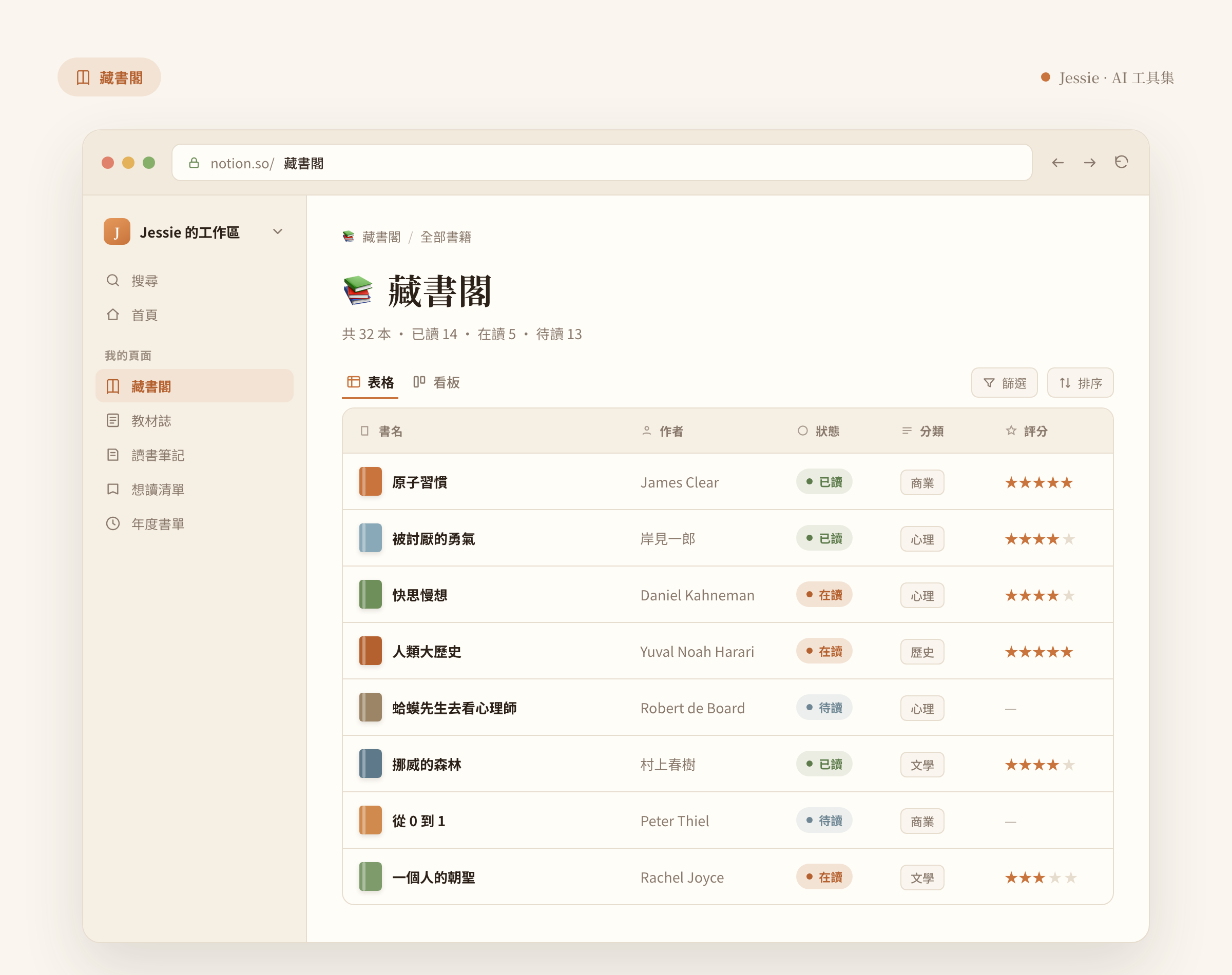Open 年度書單 page in sidebar

(x=195, y=523)
